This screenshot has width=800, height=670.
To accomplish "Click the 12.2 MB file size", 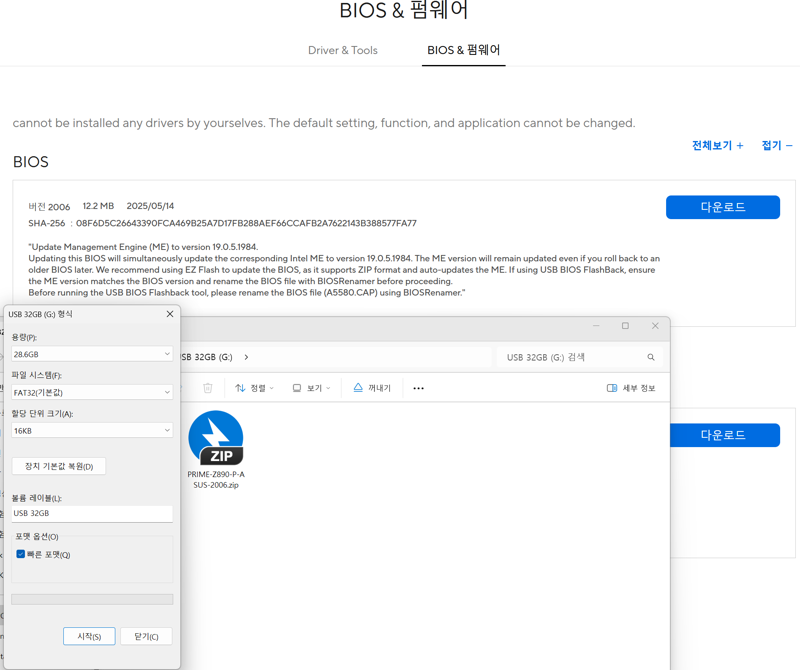I will [98, 206].
